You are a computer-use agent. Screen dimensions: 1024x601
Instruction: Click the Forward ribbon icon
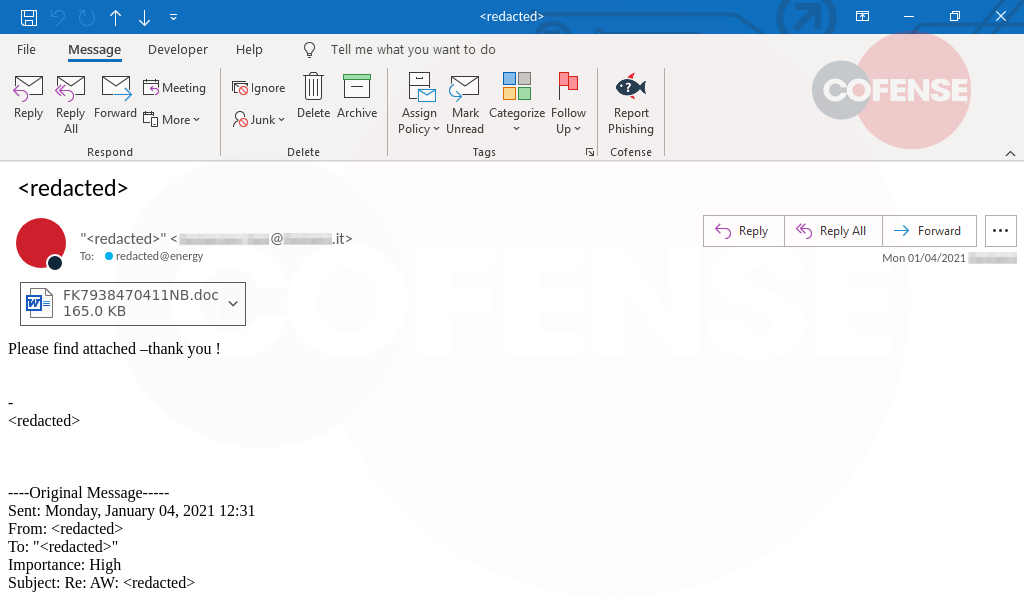[x=116, y=97]
